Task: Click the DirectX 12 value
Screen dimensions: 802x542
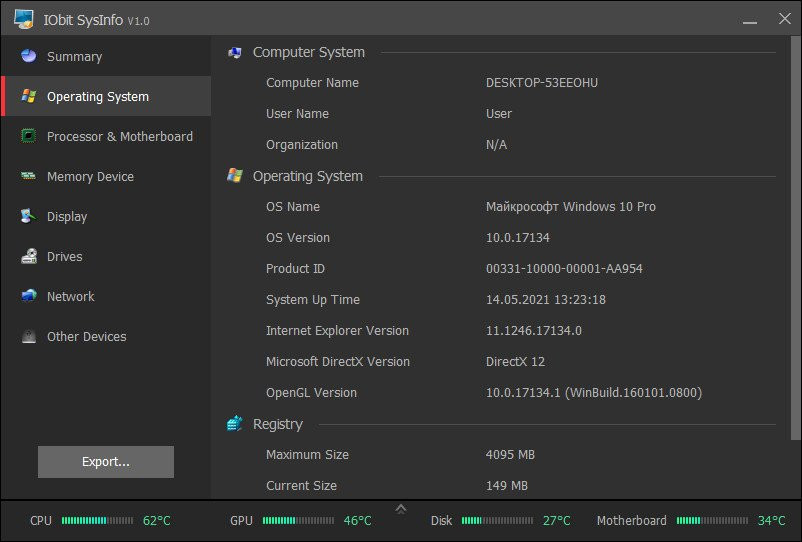Action: click(515, 362)
